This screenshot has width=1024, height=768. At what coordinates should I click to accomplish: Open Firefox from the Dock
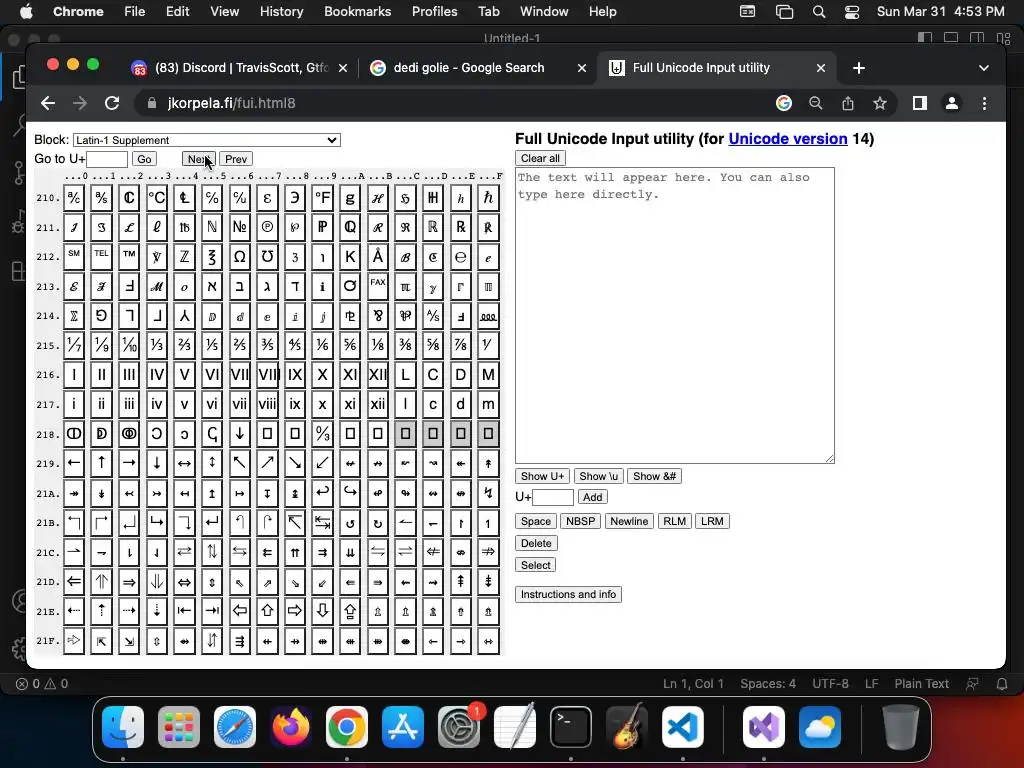point(291,727)
